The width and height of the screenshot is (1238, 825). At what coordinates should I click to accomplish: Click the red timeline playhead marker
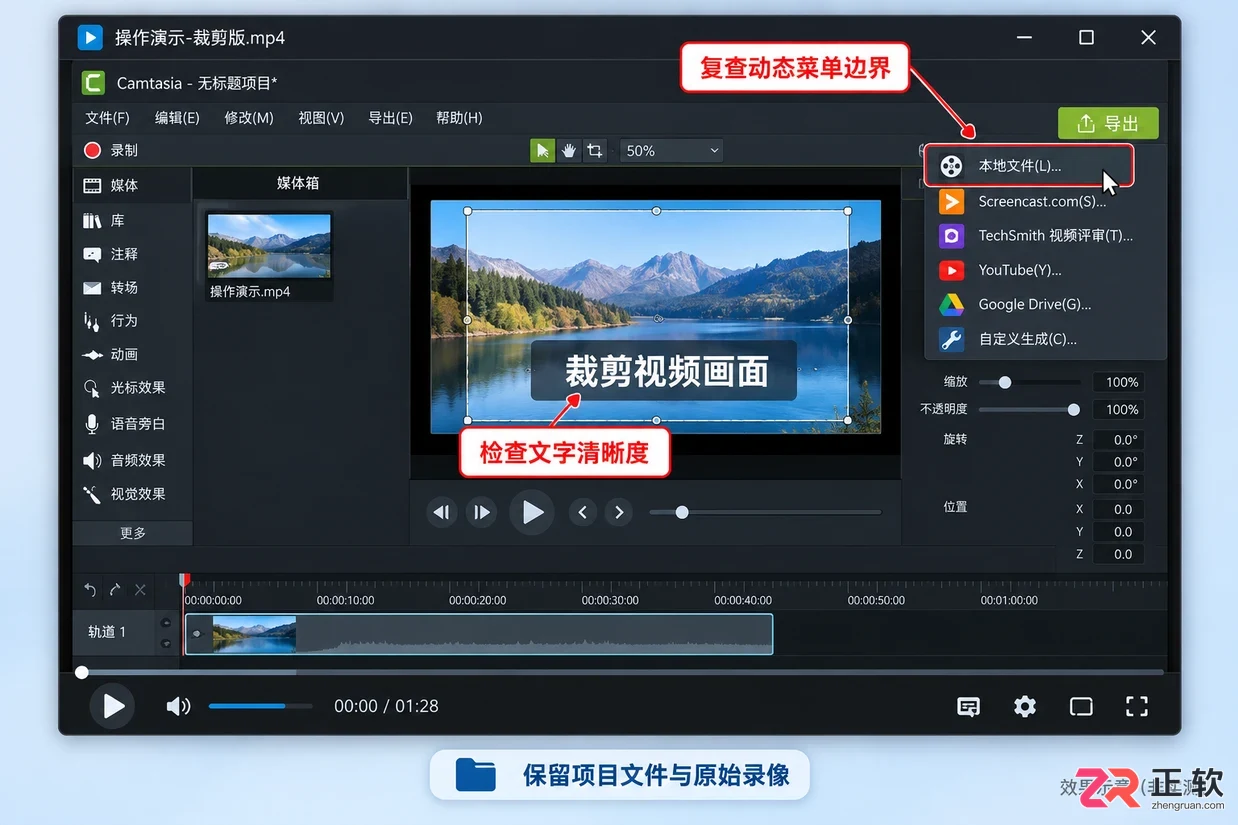(x=184, y=580)
